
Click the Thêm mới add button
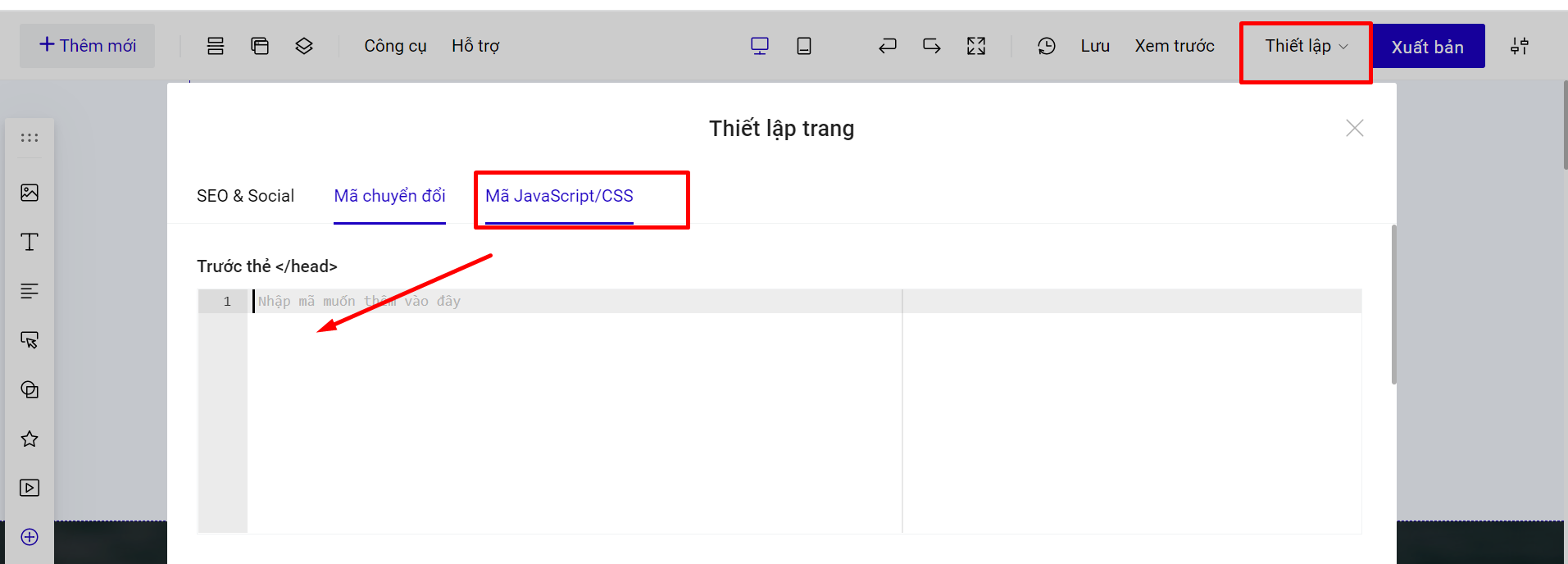click(88, 46)
